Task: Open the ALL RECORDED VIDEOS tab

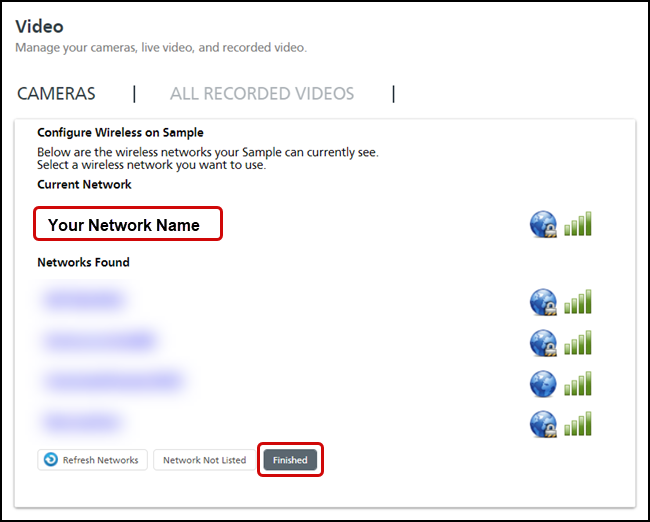Action: pos(262,94)
